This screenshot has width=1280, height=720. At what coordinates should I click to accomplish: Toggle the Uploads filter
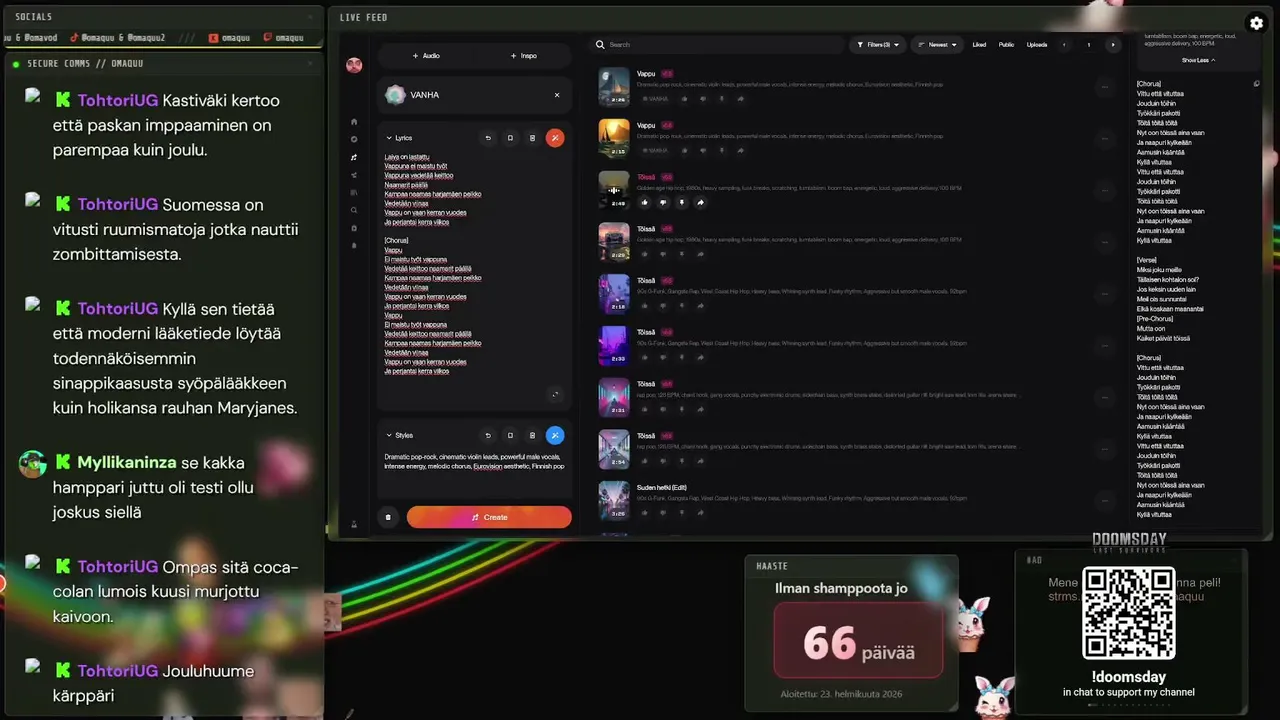1037,45
